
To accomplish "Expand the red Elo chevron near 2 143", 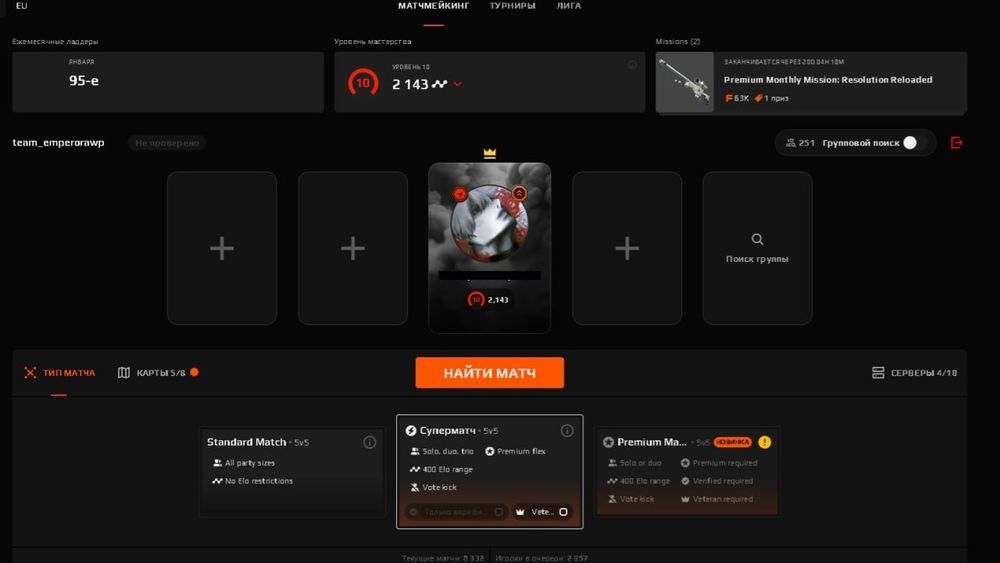I will tap(457, 84).
